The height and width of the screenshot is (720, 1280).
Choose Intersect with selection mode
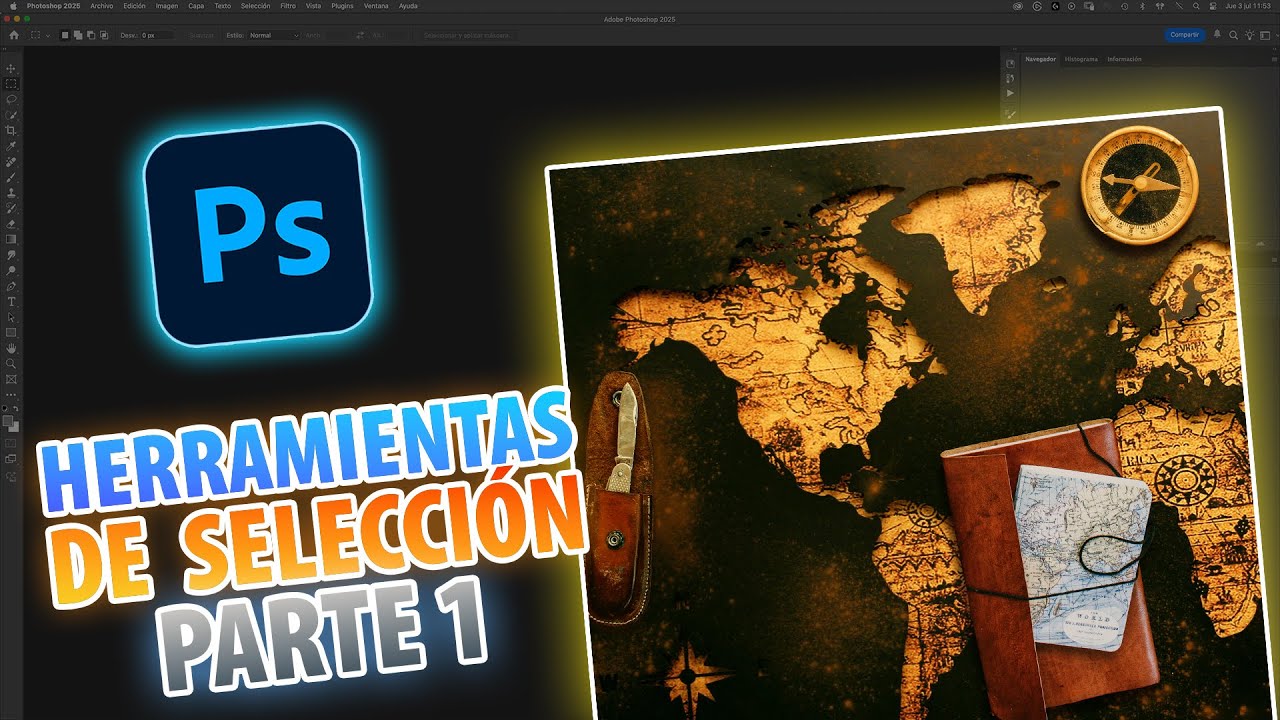104,35
